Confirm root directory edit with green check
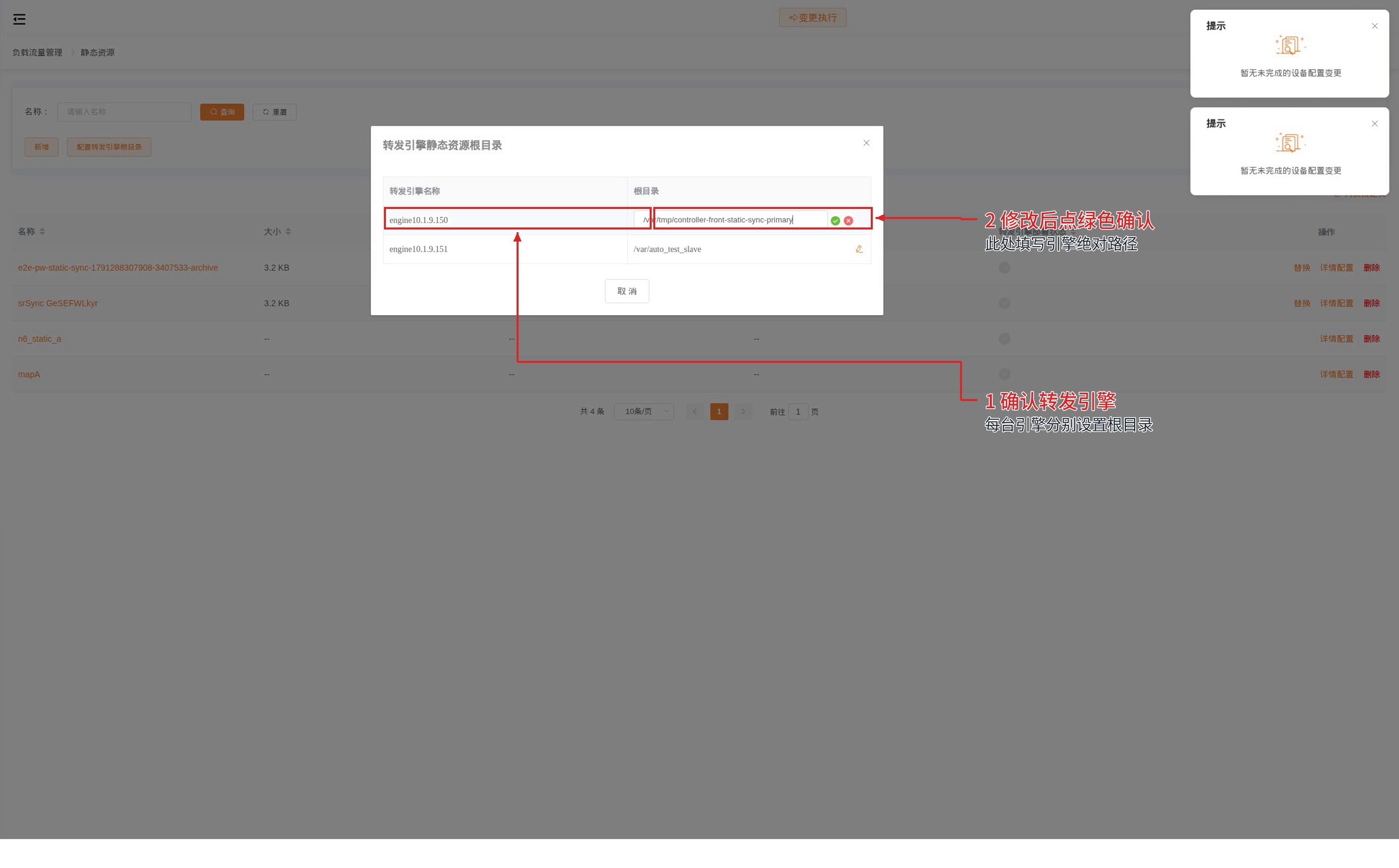The height and width of the screenshot is (868, 1399). (835, 221)
